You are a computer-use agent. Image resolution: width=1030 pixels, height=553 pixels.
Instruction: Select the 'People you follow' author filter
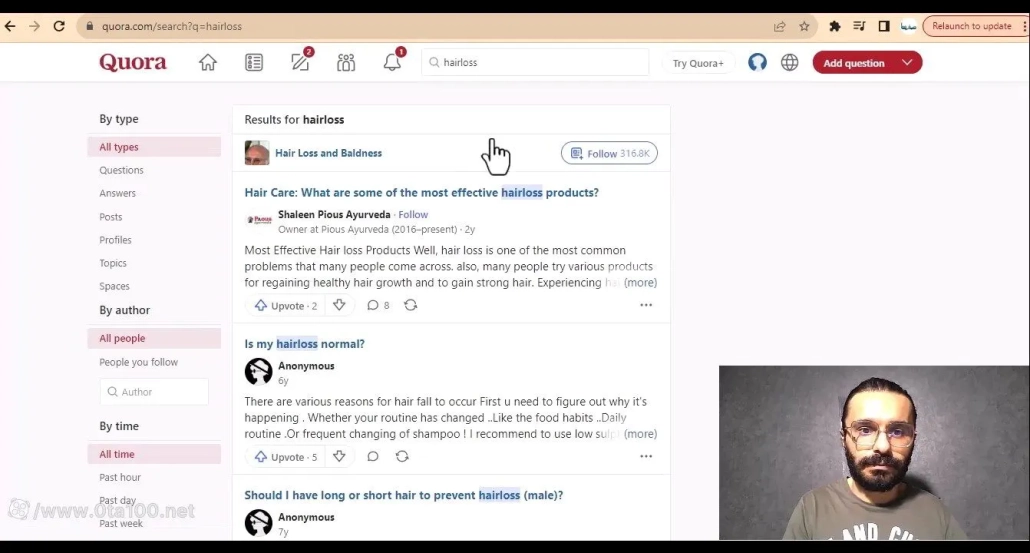pyautogui.click(x=138, y=362)
